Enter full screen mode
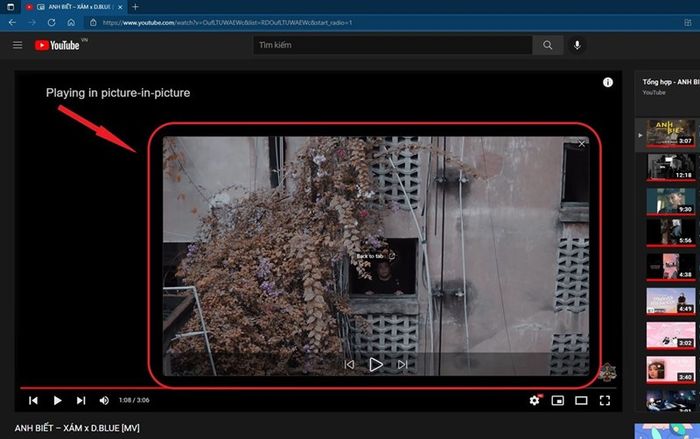Viewport: 700px width, 439px height. tap(604, 401)
